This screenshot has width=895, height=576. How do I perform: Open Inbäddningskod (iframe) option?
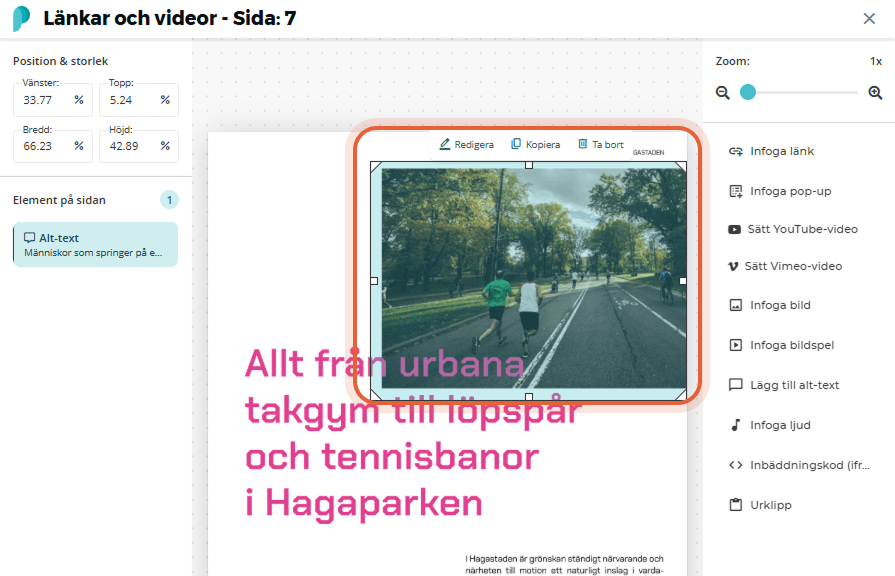click(x=797, y=465)
